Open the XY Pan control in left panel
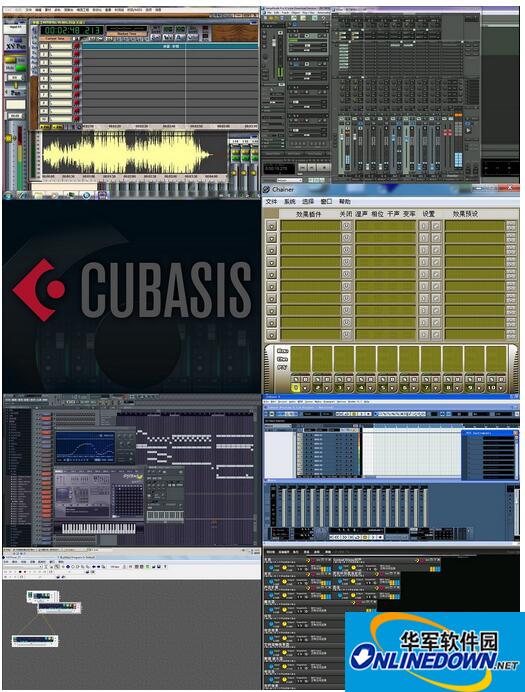This screenshot has width=525, height=692. point(16,45)
